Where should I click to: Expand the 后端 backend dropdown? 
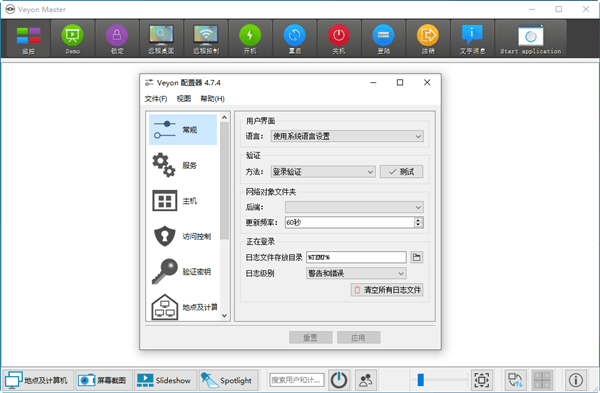(354, 207)
